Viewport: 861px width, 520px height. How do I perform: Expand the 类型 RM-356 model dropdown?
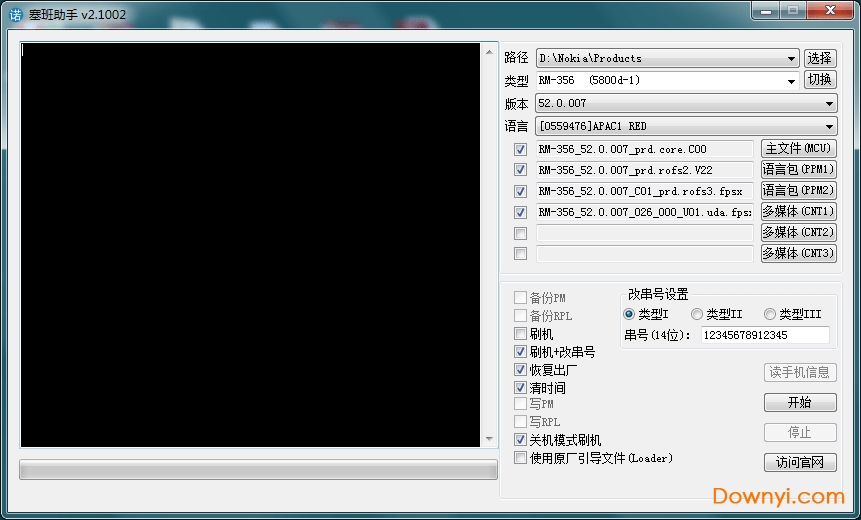[x=792, y=81]
